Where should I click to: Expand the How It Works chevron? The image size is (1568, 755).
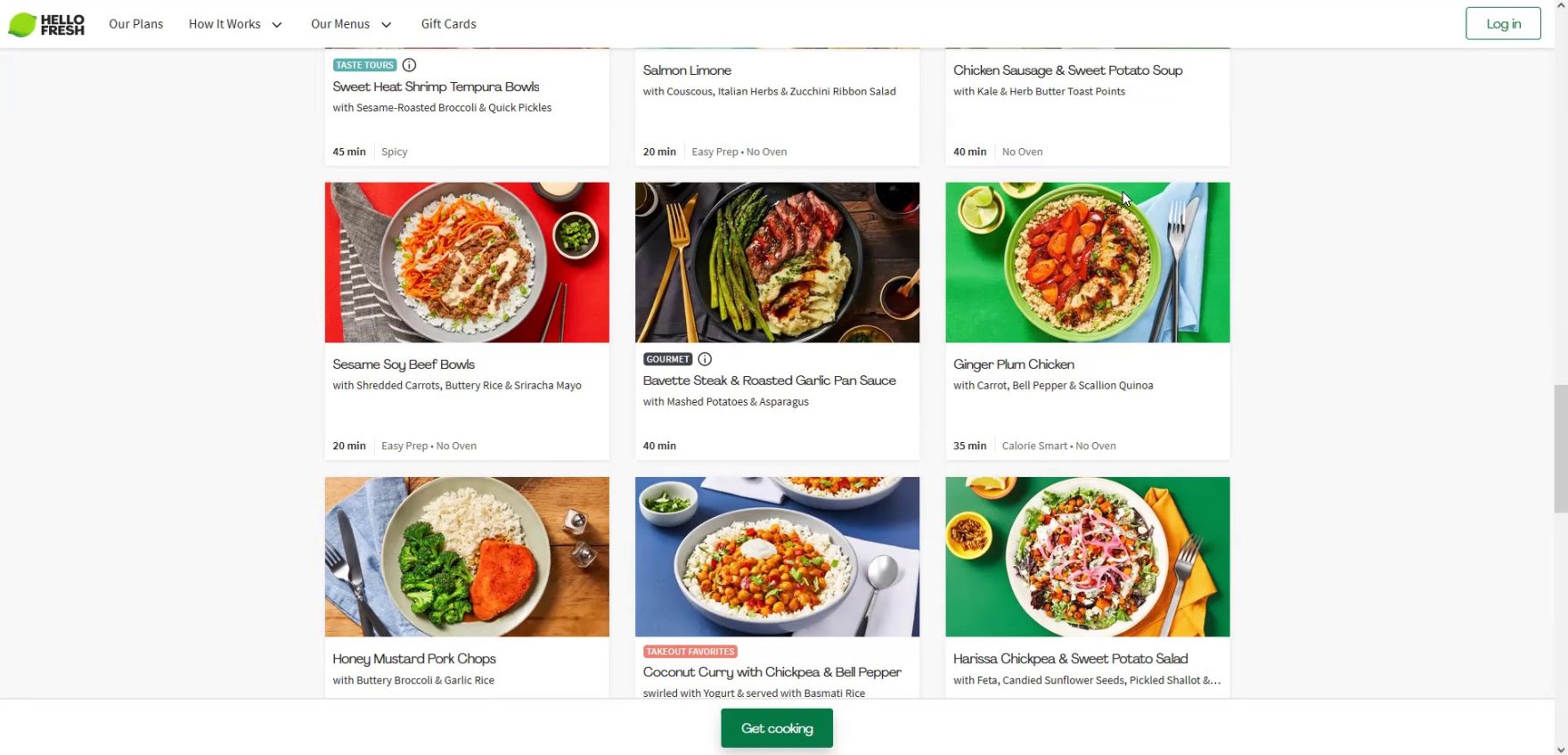(277, 25)
